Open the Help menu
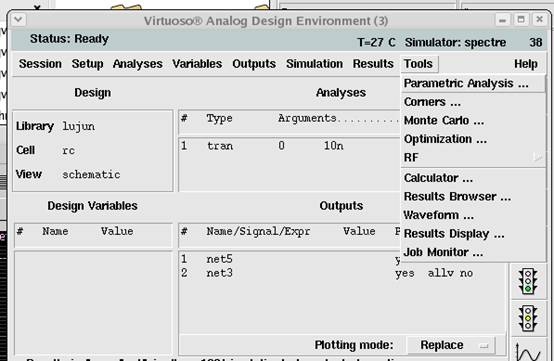This screenshot has height=361, width=554. click(x=526, y=64)
